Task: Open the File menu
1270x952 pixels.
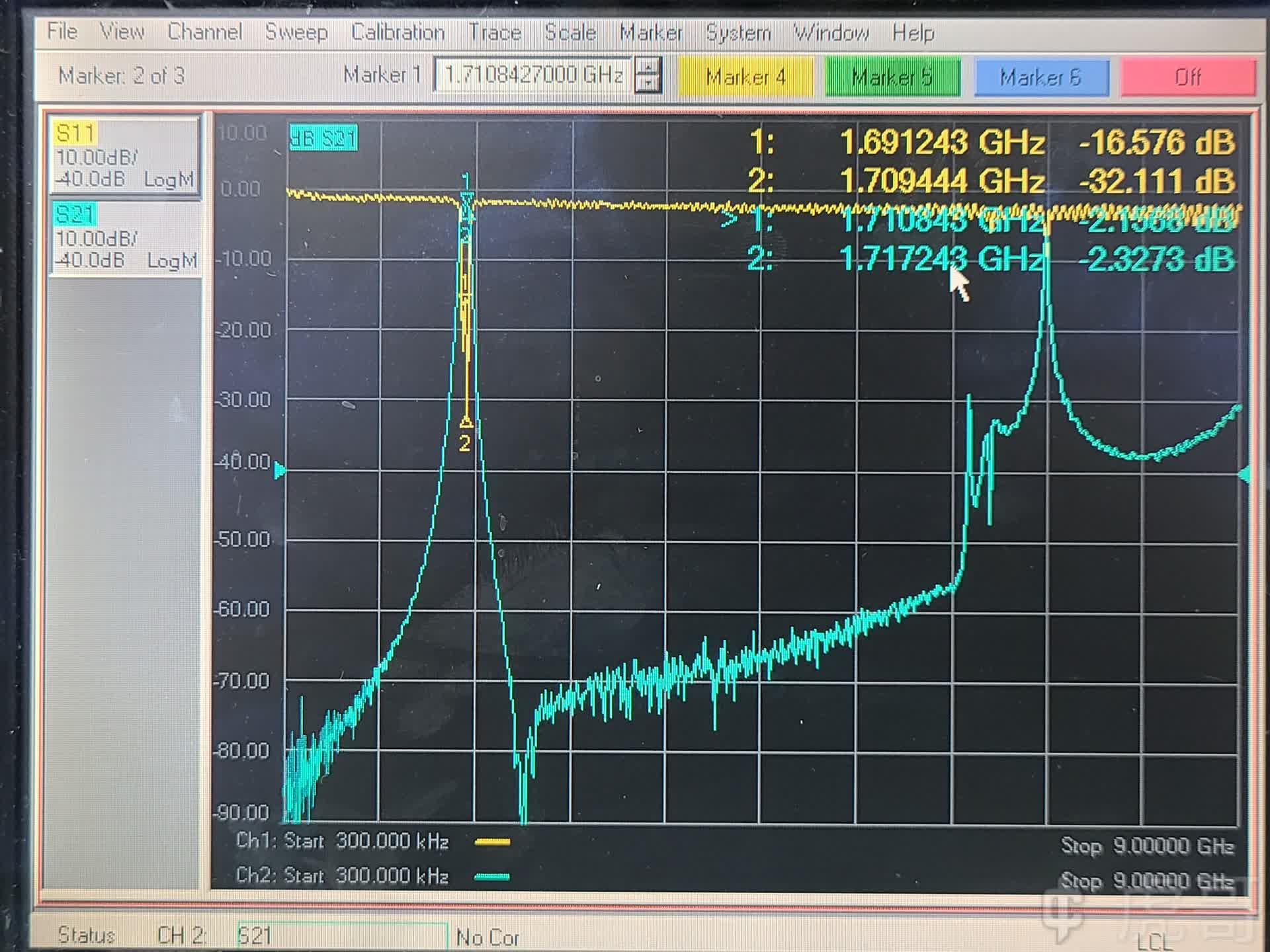Action: pos(62,32)
